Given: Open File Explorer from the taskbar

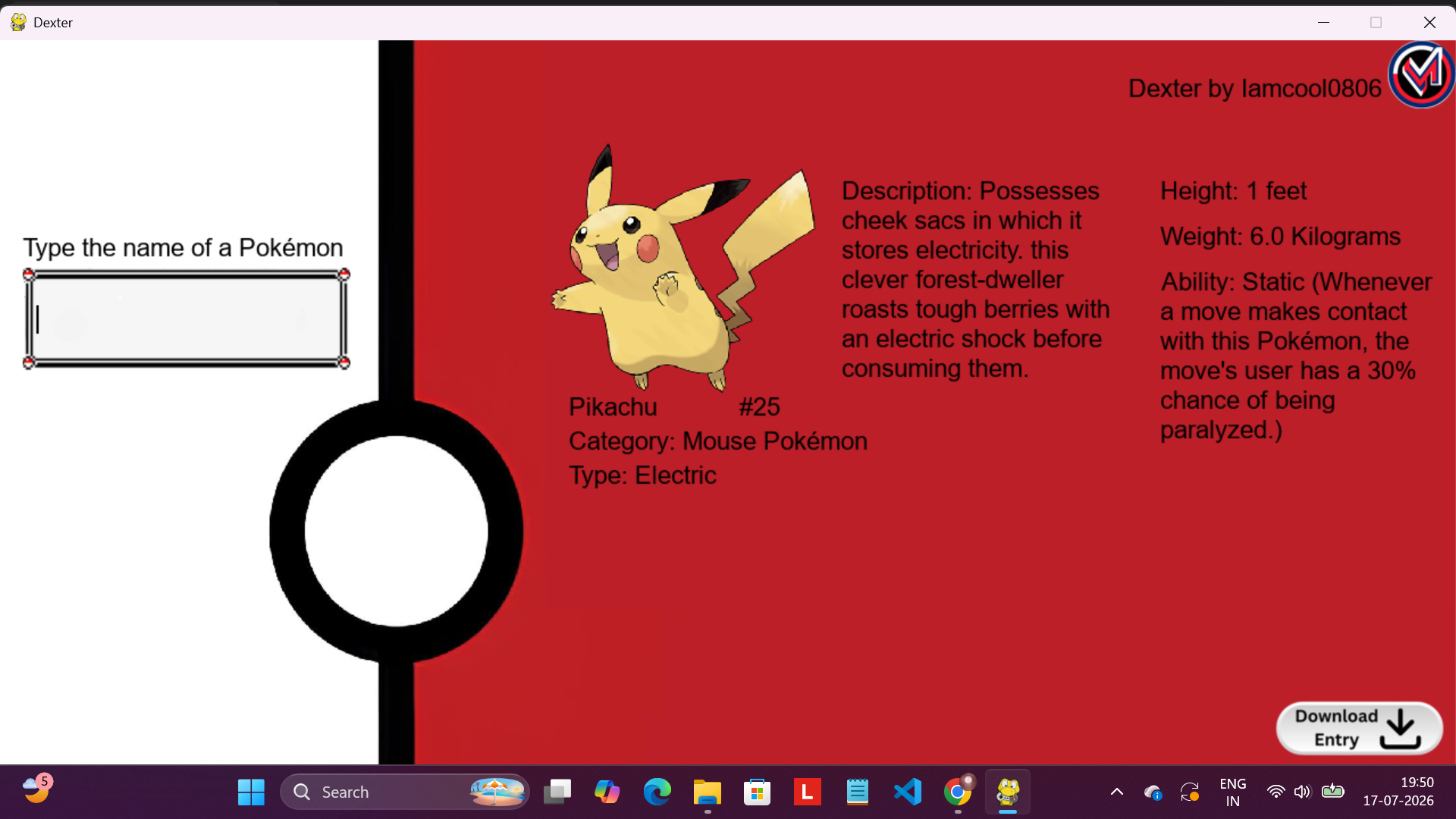Looking at the screenshot, I should click(708, 792).
